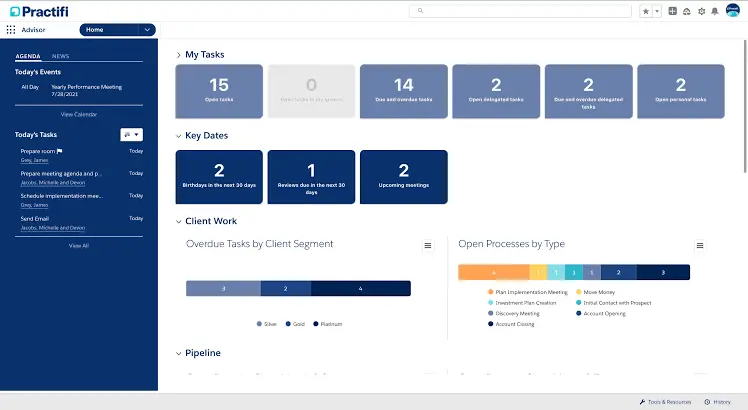Viewport: 748px width, 410px height.
Task: Click View All under Today's Tasks
Action: (x=79, y=246)
